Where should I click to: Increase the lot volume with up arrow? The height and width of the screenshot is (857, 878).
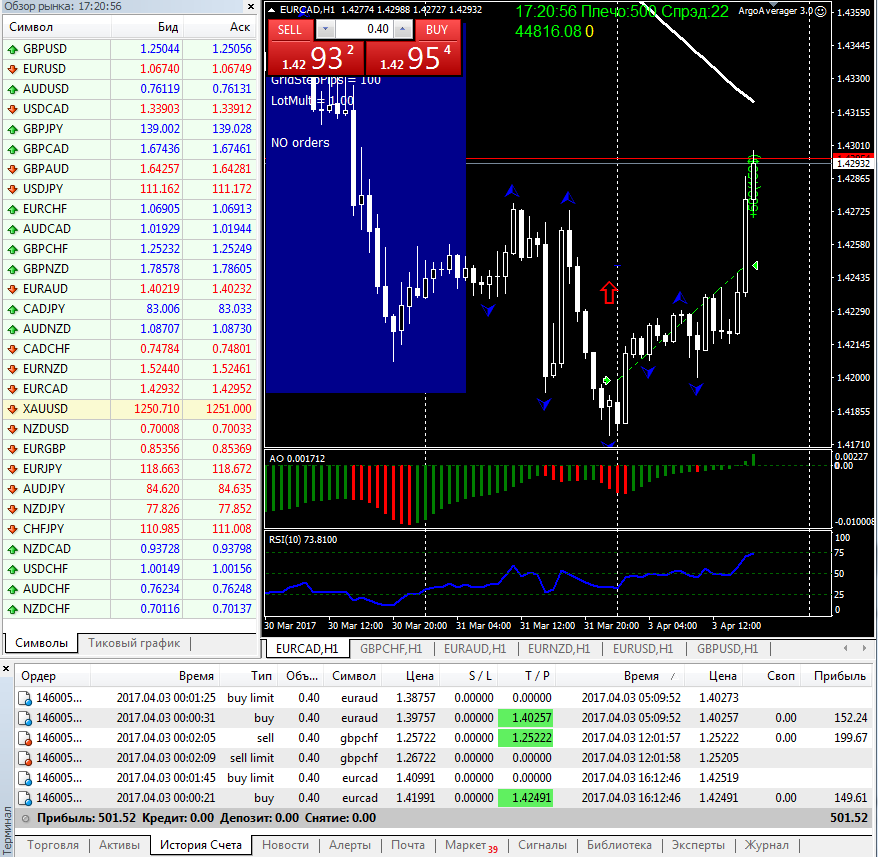tap(403, 29)
